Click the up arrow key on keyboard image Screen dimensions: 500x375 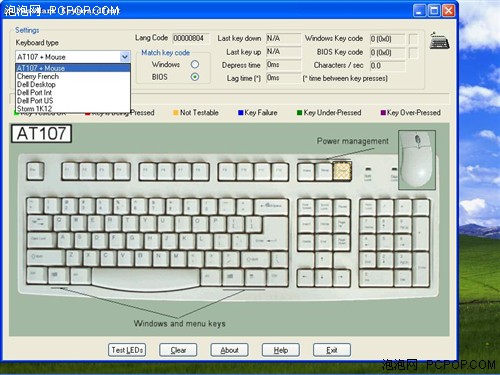(323, 259)
